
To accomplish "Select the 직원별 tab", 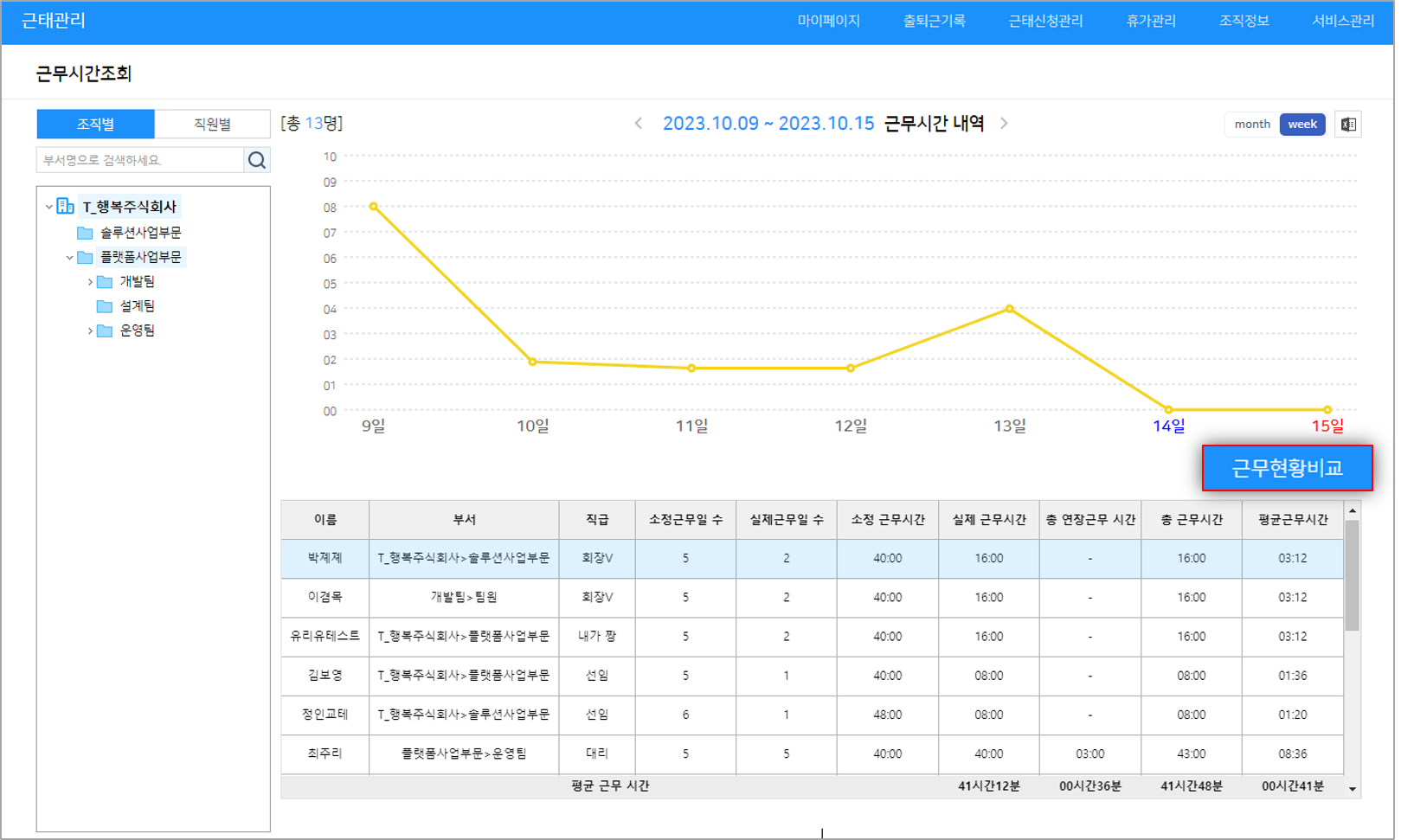I will [212, 124].
